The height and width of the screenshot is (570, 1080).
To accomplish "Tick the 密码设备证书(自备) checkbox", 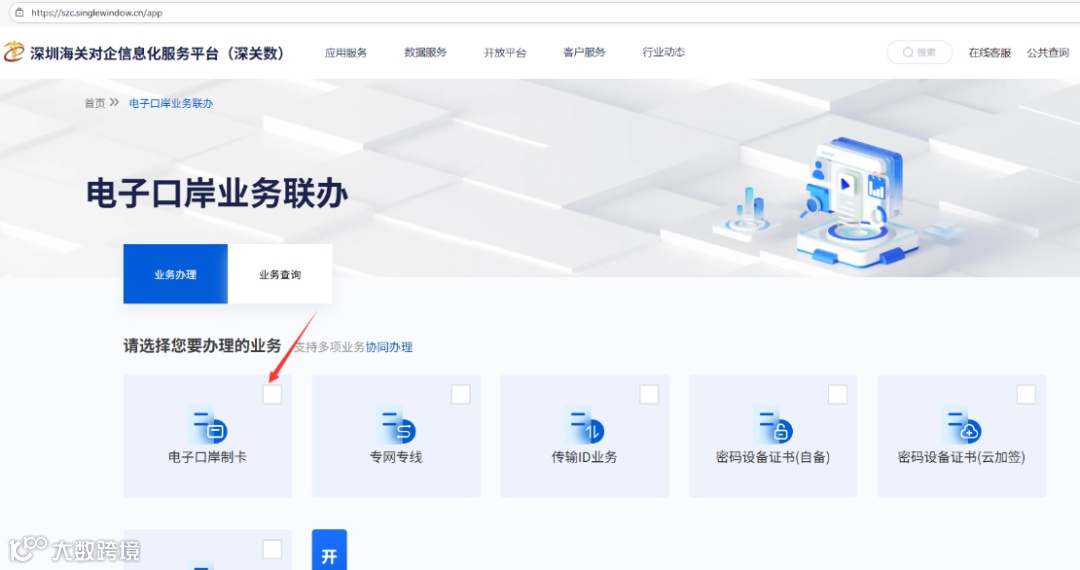I will click(838, 394).
